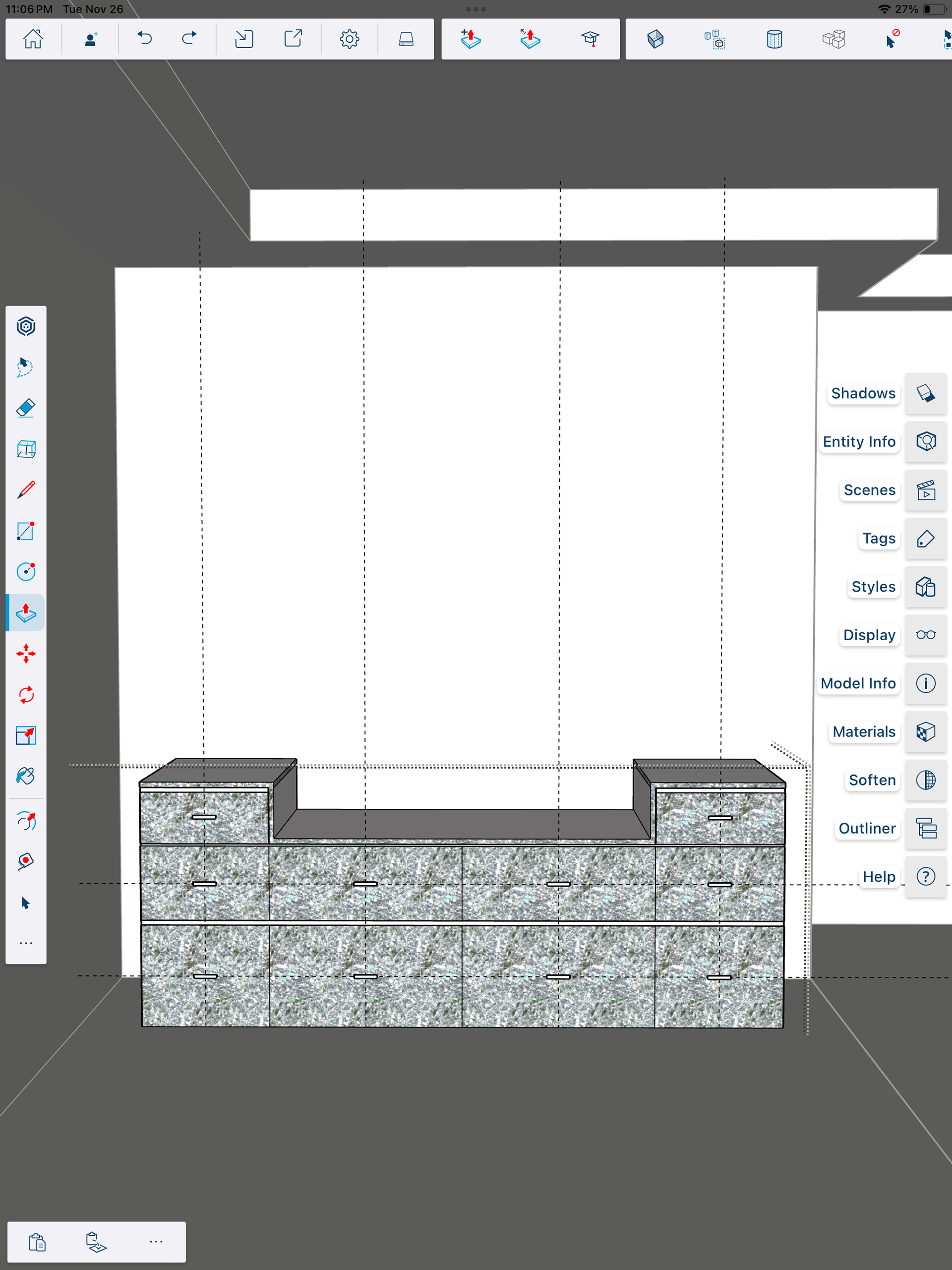The height and width of the screenshot is (1270, 952).
Task: Open the Display glasses panel
Action: point(925,635)
